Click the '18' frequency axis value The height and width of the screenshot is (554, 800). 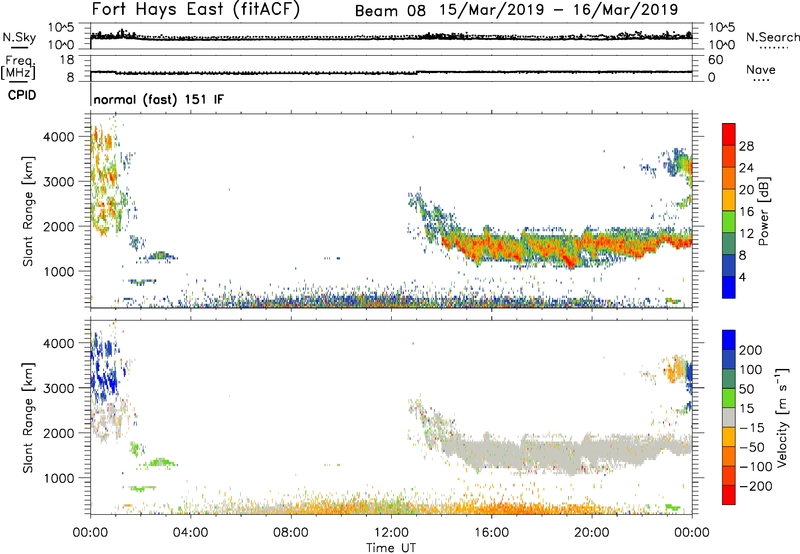(67, 60)
